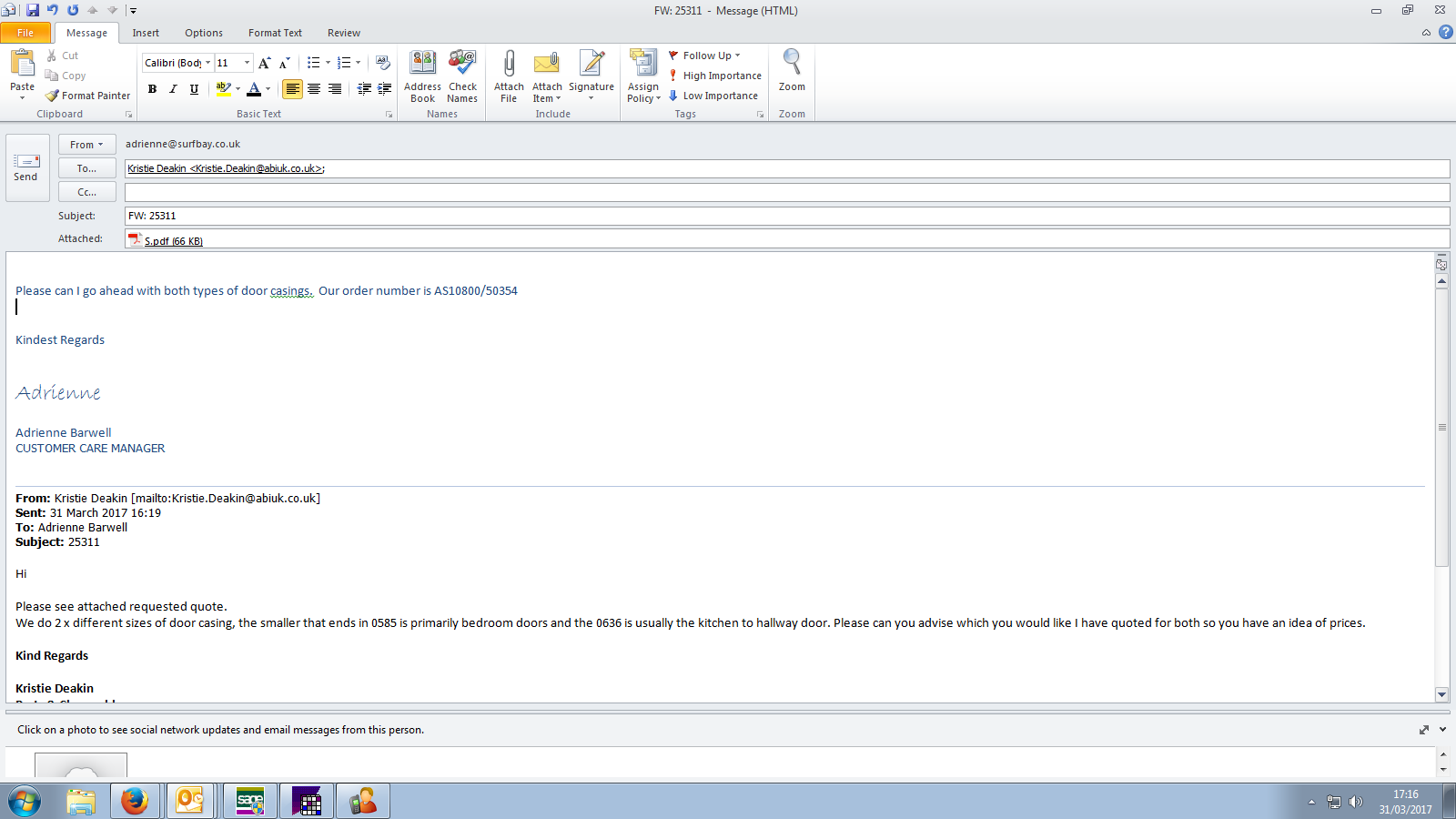Switch to the Format Text tab
The height and width of the screenshot is (819, 1456).
click(275, 33)
